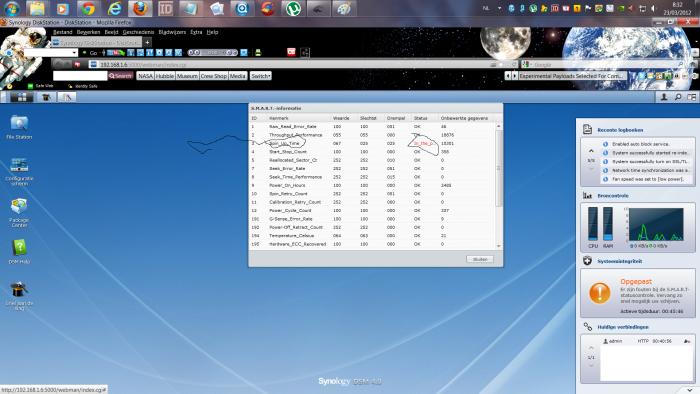The height and width of the screenshot is (394, 700).
Task: Click InDesign icon in Windows taskbar
Action: pos(166,8)
